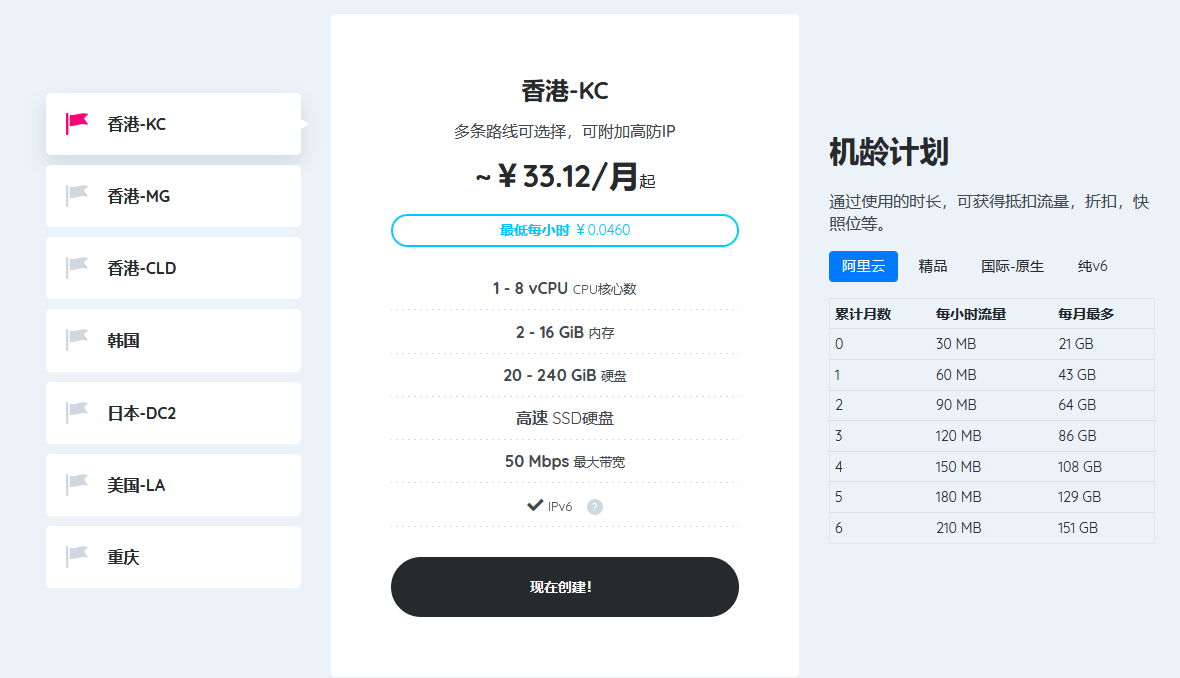This screenshot has height=678, width=1180.
Task: Switch to the 国际-原生 plan tab
Action: (x=1012, y=266)
